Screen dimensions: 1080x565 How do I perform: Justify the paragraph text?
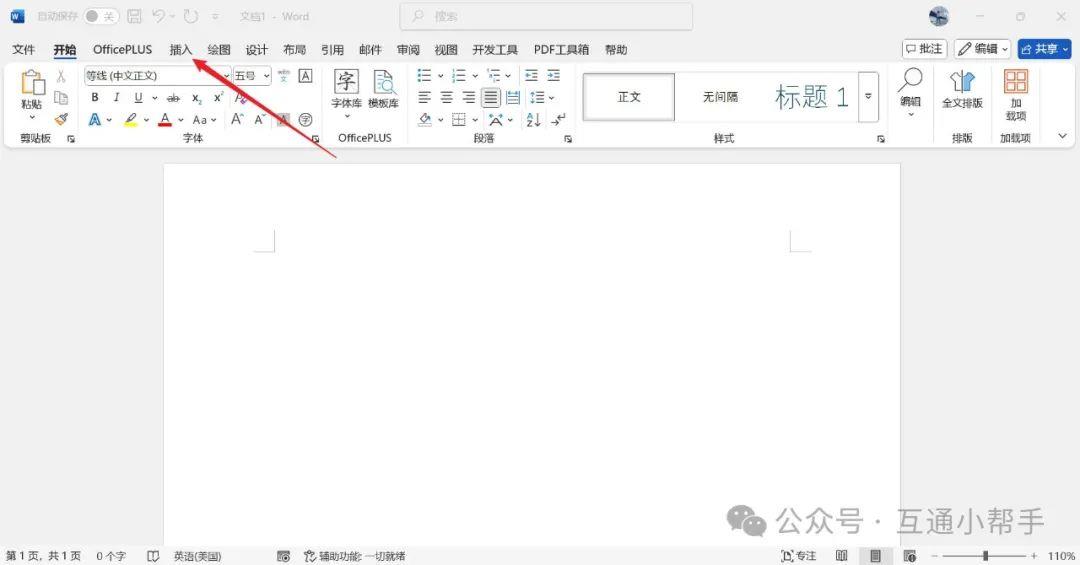point(490,98)
